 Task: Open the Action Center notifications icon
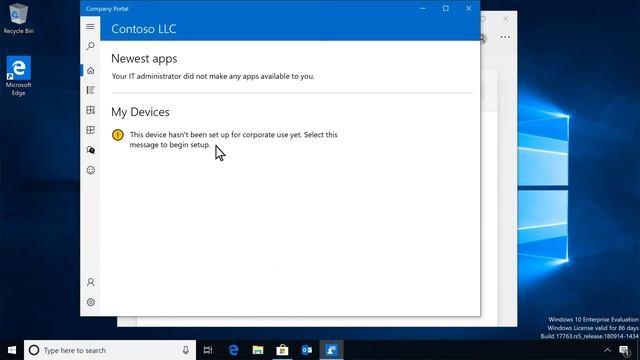point(624,351)
